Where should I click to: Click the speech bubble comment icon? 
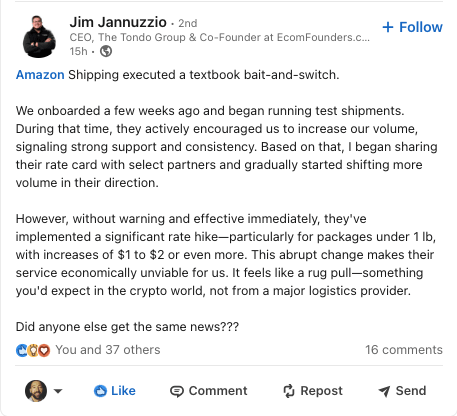coord(177,391)
